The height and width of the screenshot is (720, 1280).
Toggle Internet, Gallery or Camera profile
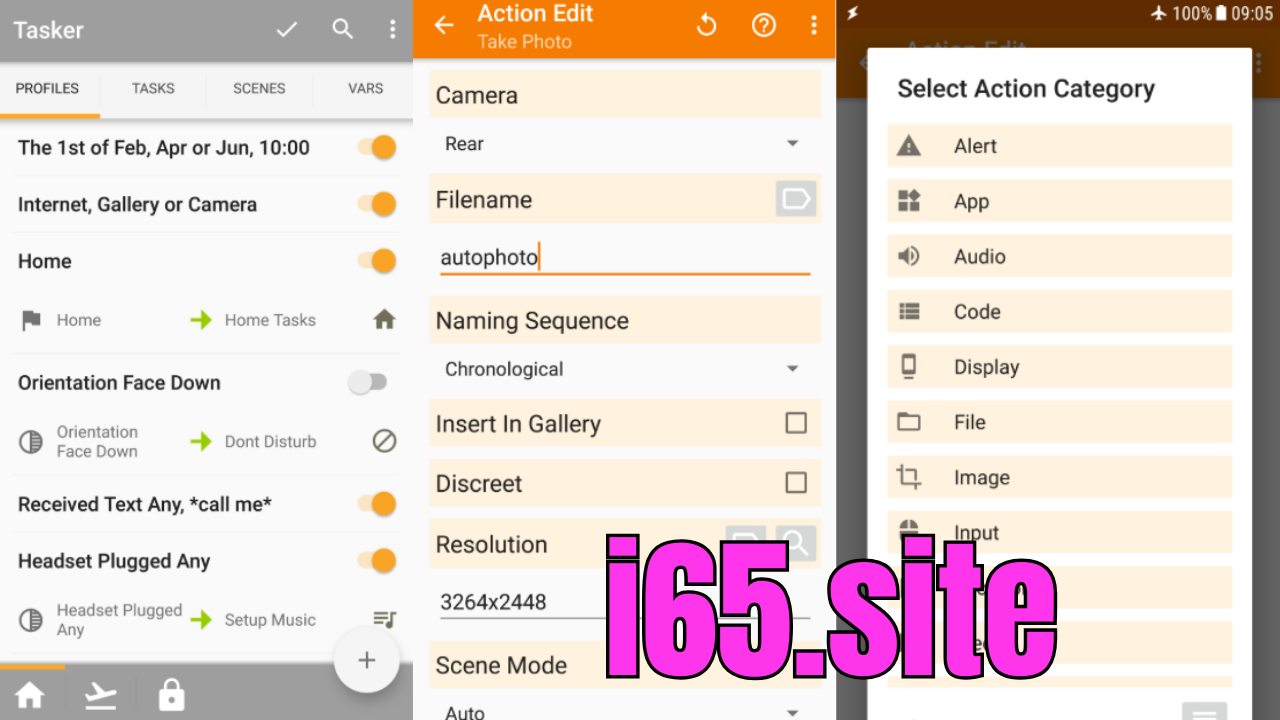[x=377, y=205]
